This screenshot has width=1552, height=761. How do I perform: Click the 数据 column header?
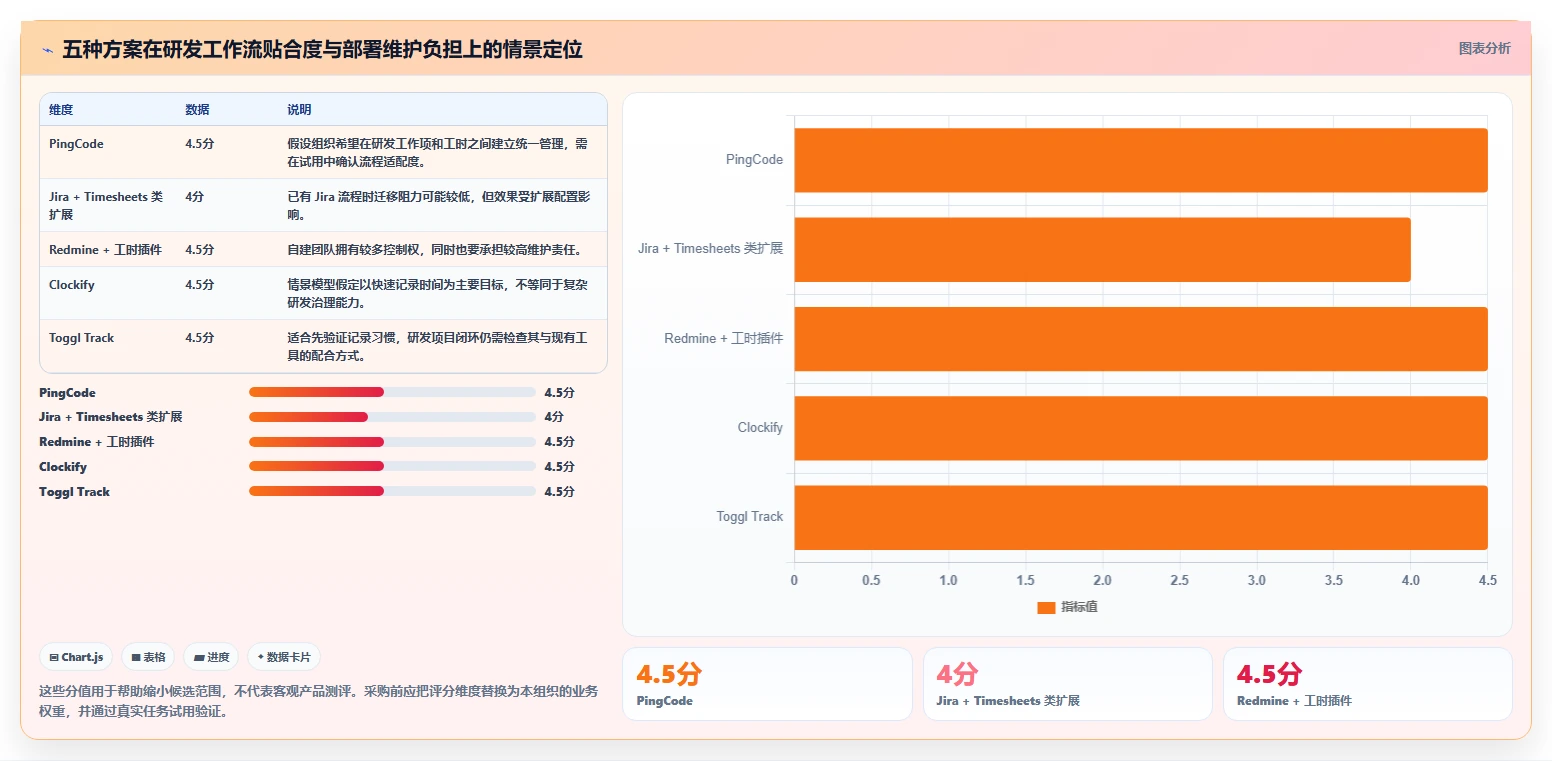coord(197,110)
